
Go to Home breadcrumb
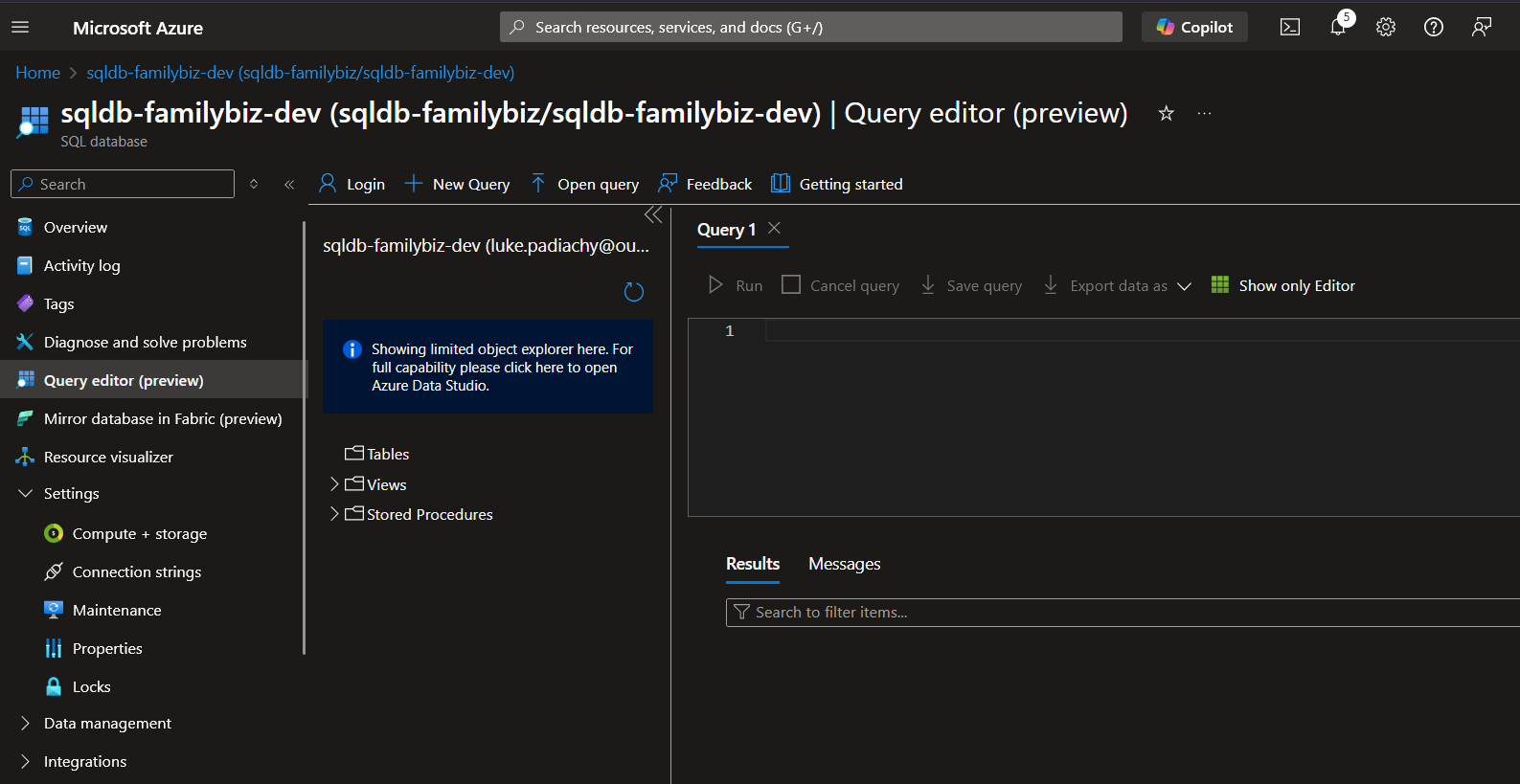37,73
